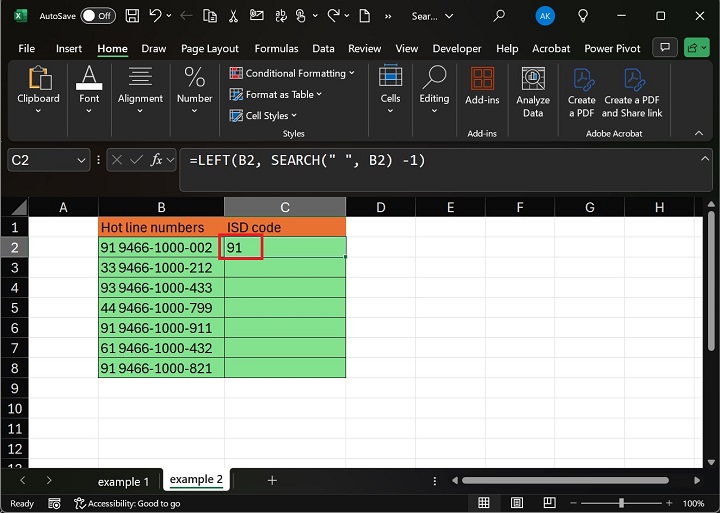720x513 pixels.
Task: Click the Save icon in title bar
Action: pos(133,16)
